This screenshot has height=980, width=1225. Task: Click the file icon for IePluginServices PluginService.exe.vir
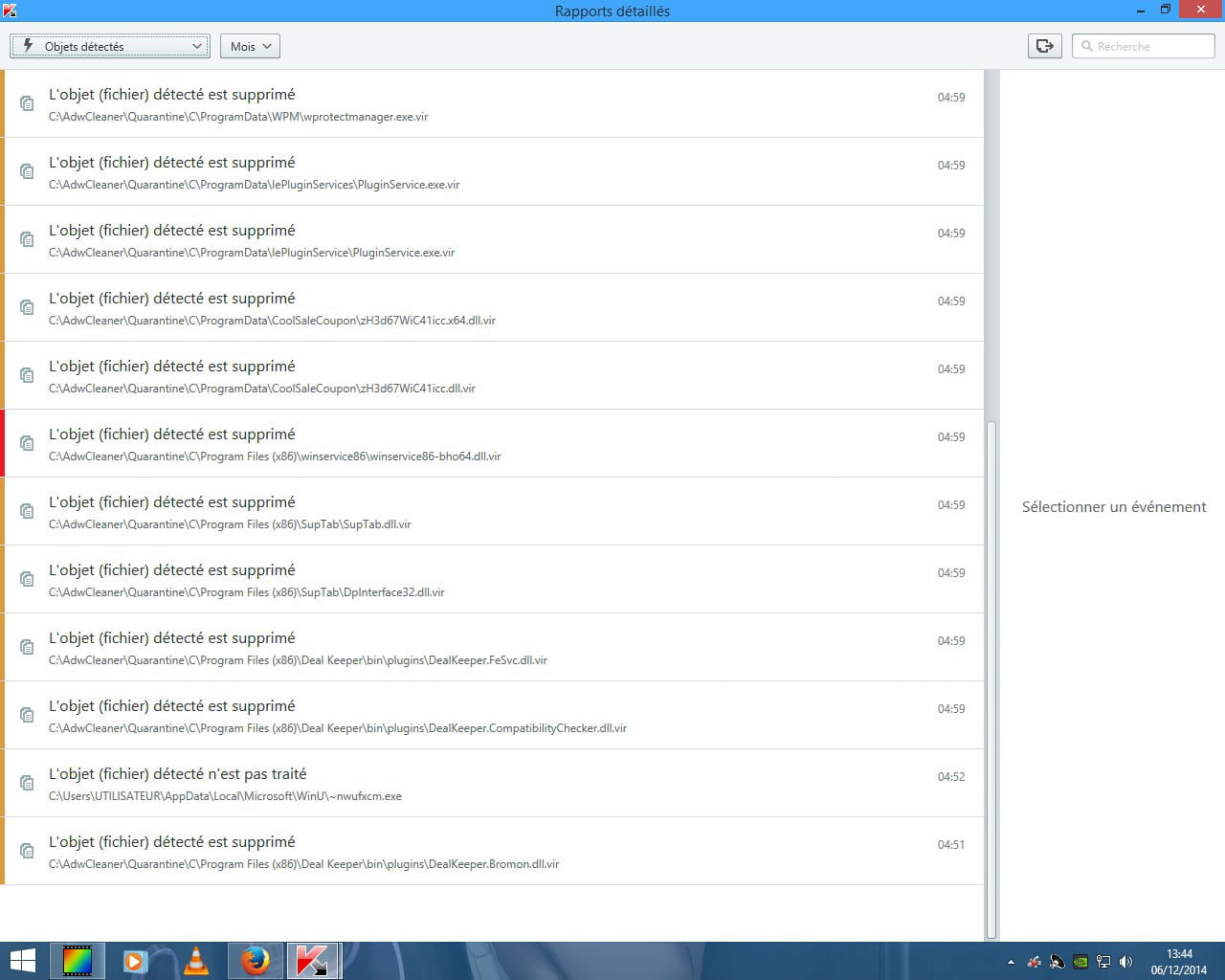27,171
